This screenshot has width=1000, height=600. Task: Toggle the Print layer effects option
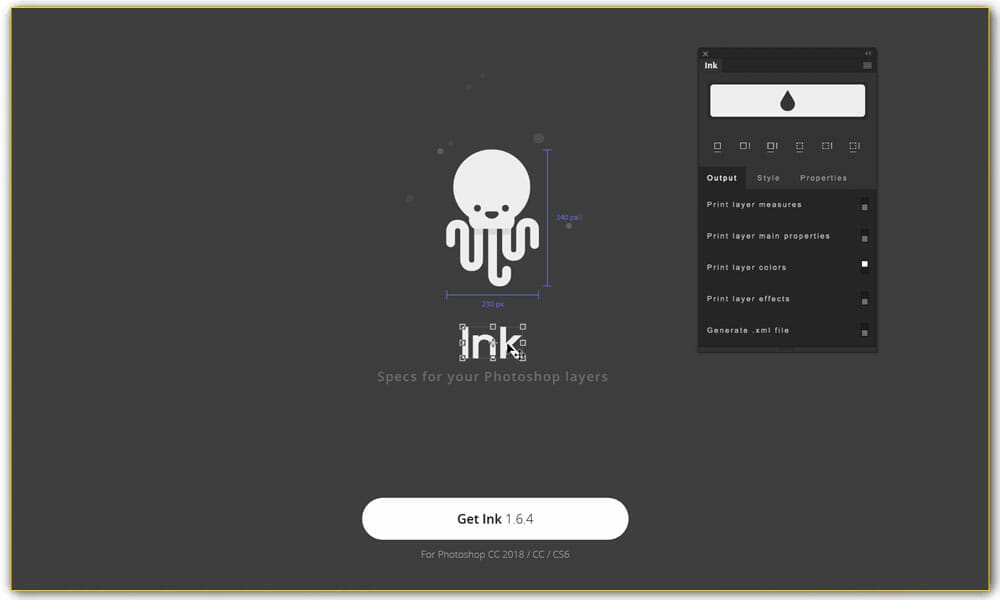pos(863,300)
